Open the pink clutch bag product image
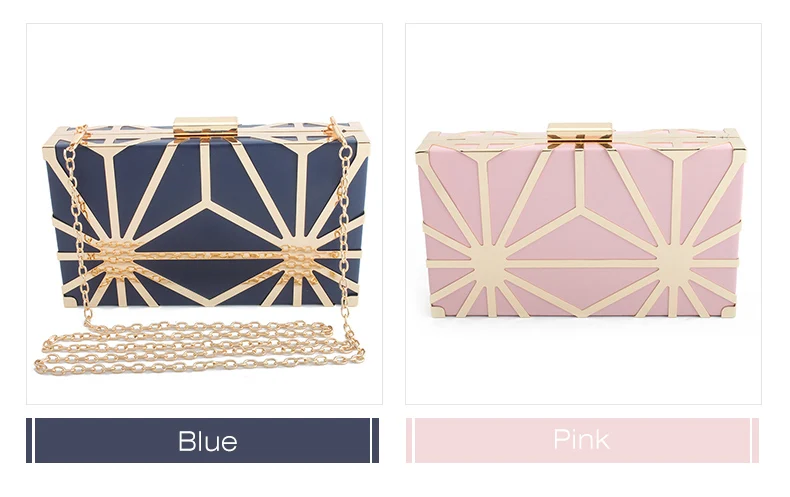 (583, 214)
